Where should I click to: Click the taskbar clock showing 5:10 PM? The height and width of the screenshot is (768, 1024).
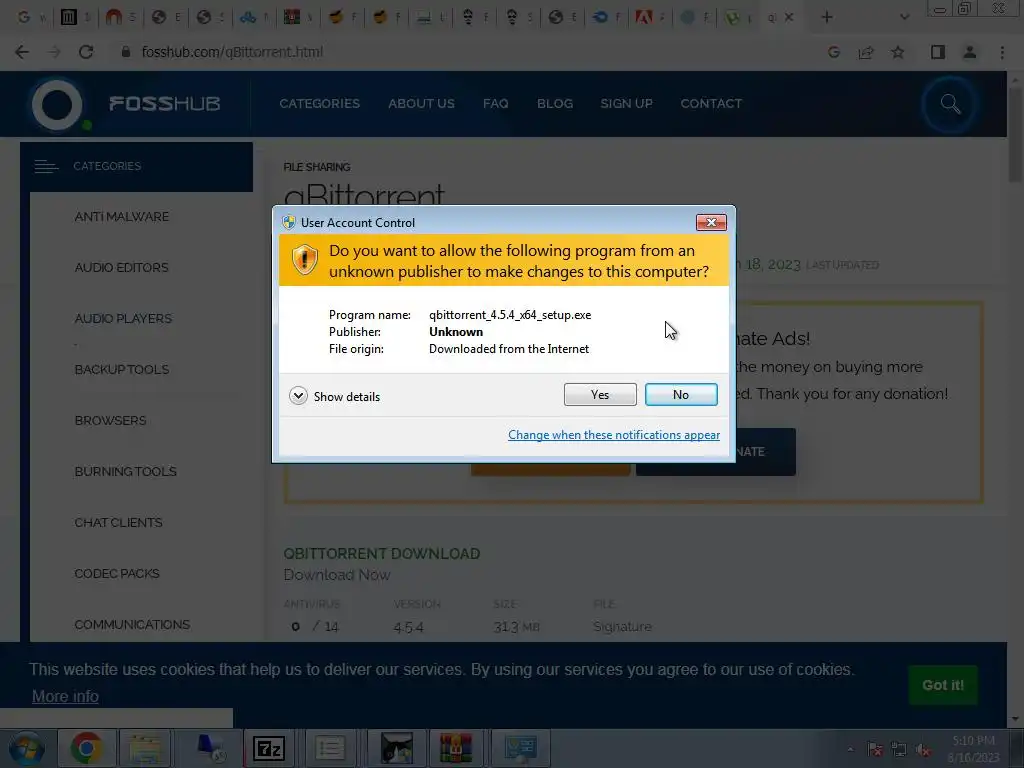973,749
